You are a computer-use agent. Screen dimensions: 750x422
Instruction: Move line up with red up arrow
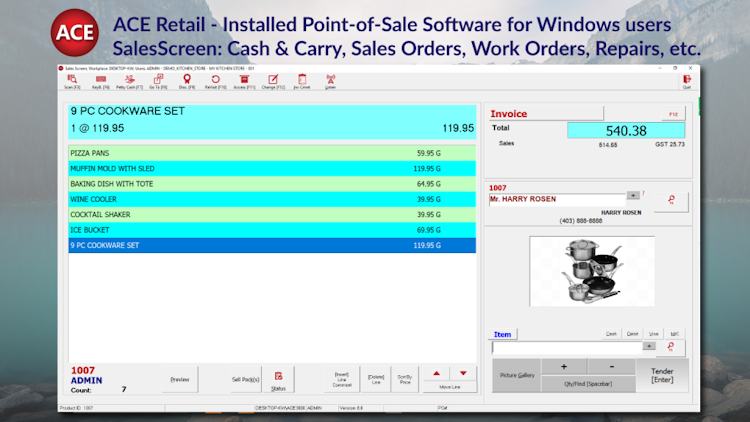pos(436,374)
